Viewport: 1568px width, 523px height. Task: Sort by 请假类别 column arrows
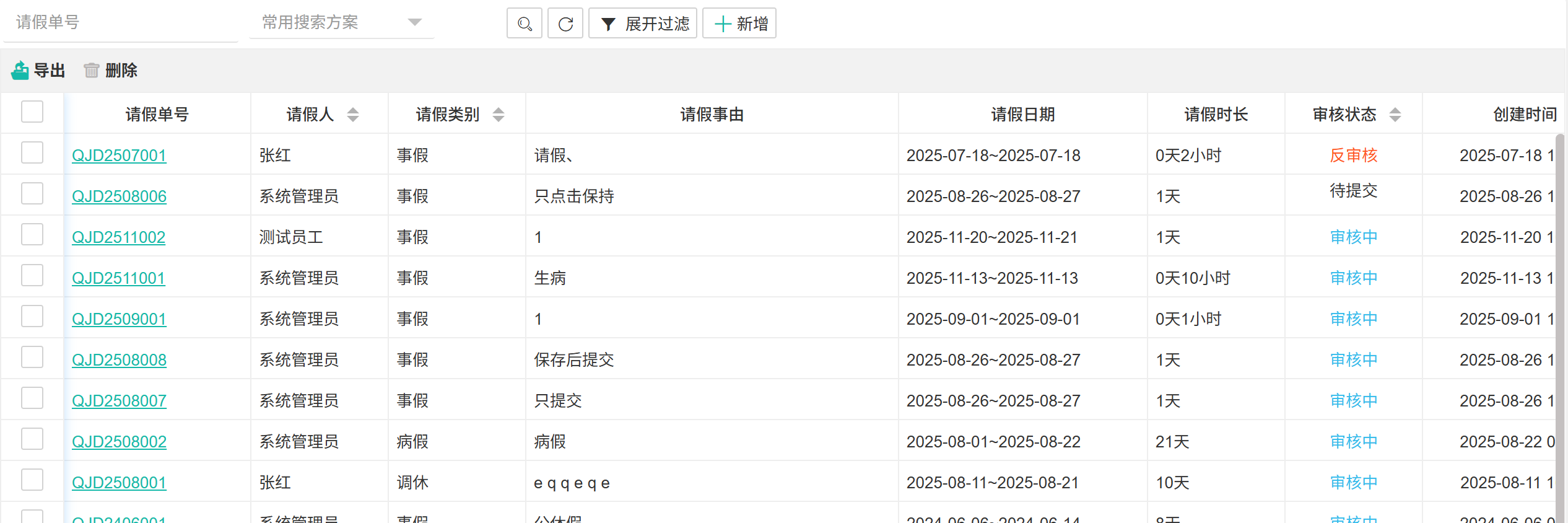(499, 115)
